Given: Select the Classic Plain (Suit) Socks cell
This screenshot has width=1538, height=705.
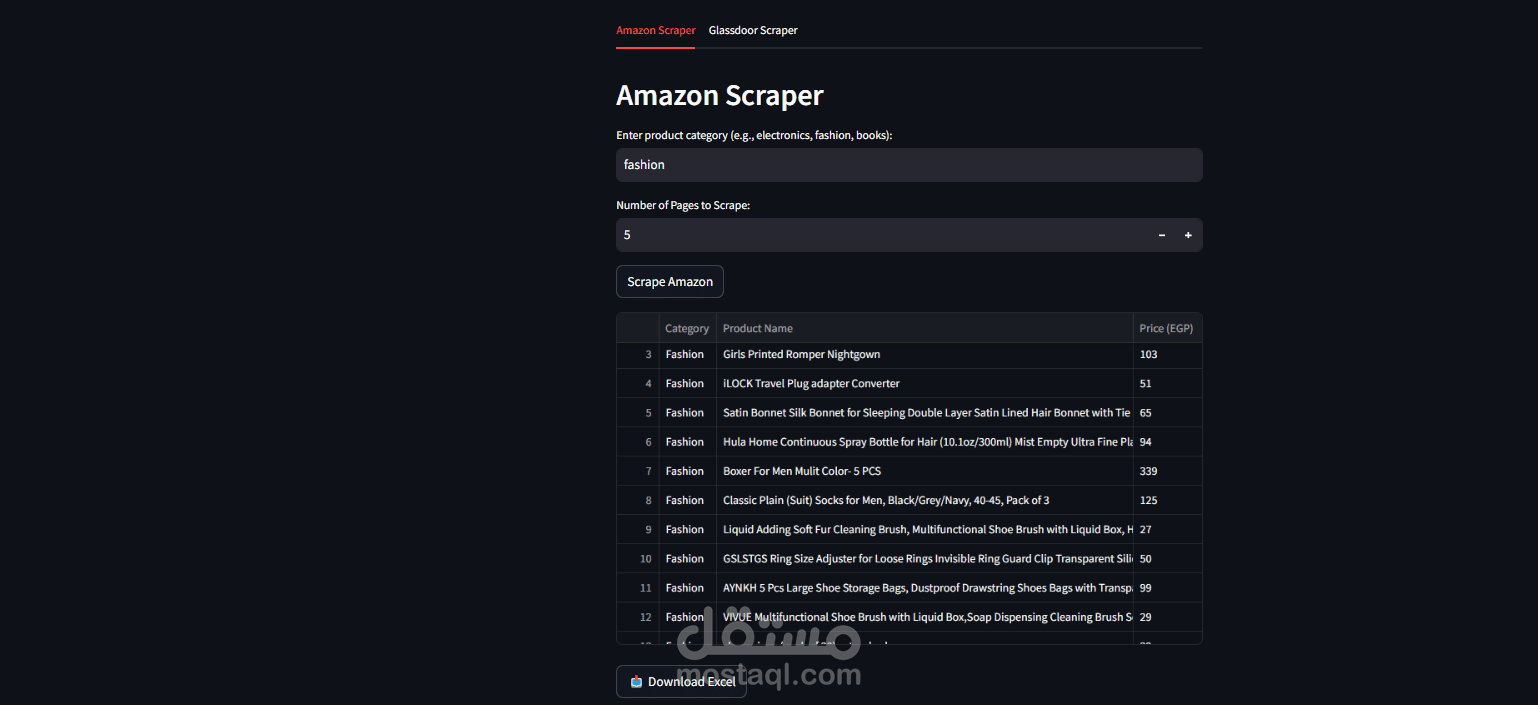Looking at the screenshot, I should click(924, 500).
